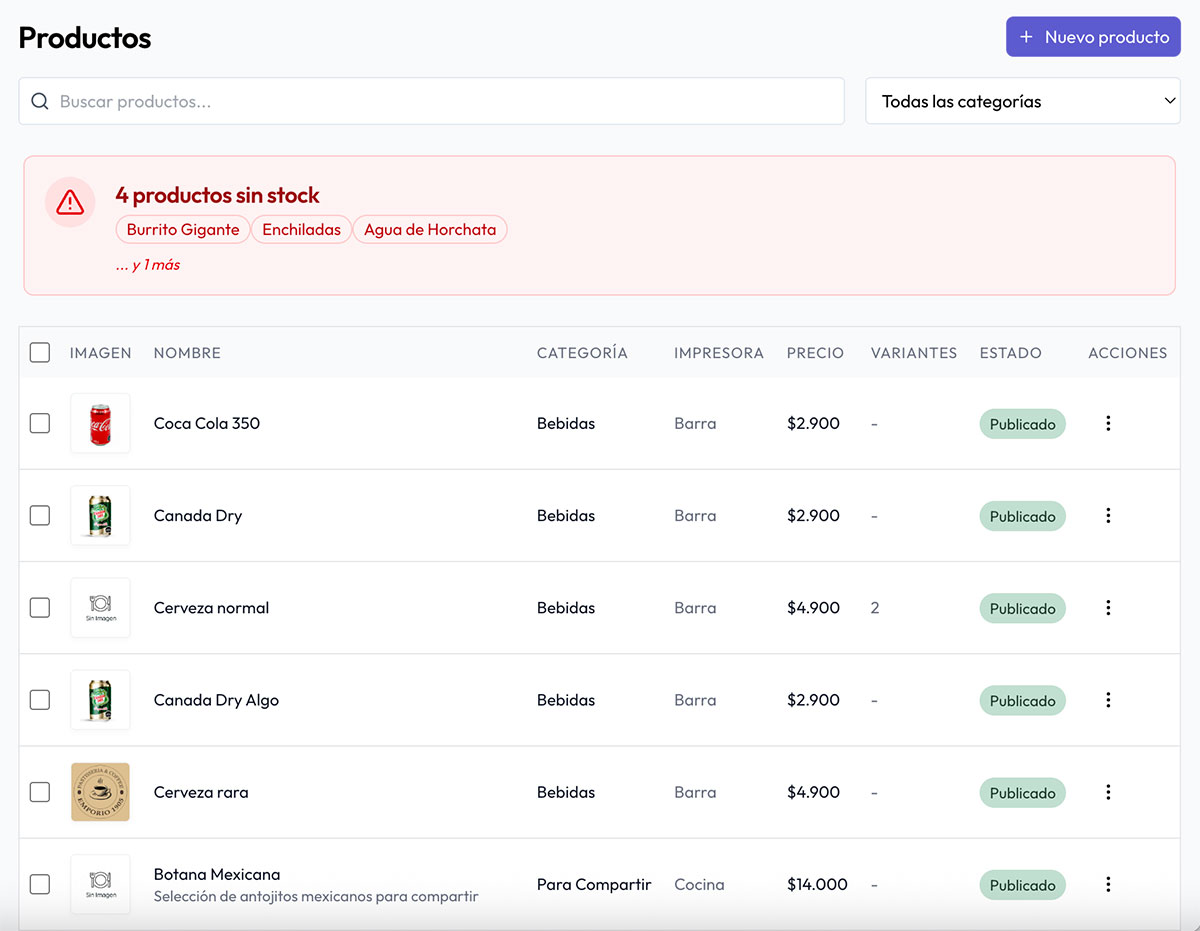Click the Enchiladas out-of-stock tag
The image size is (1200, 931).
(301, 230)
